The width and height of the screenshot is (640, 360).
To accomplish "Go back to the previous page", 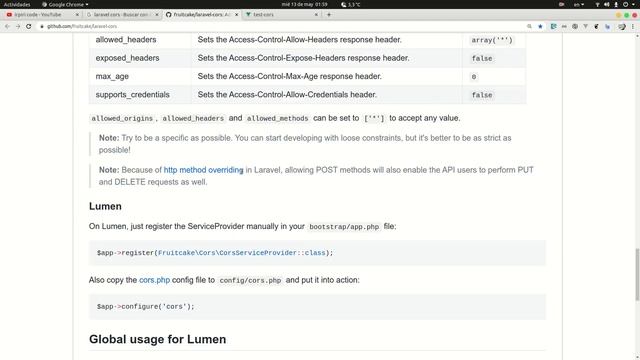I will pos(7,26).
